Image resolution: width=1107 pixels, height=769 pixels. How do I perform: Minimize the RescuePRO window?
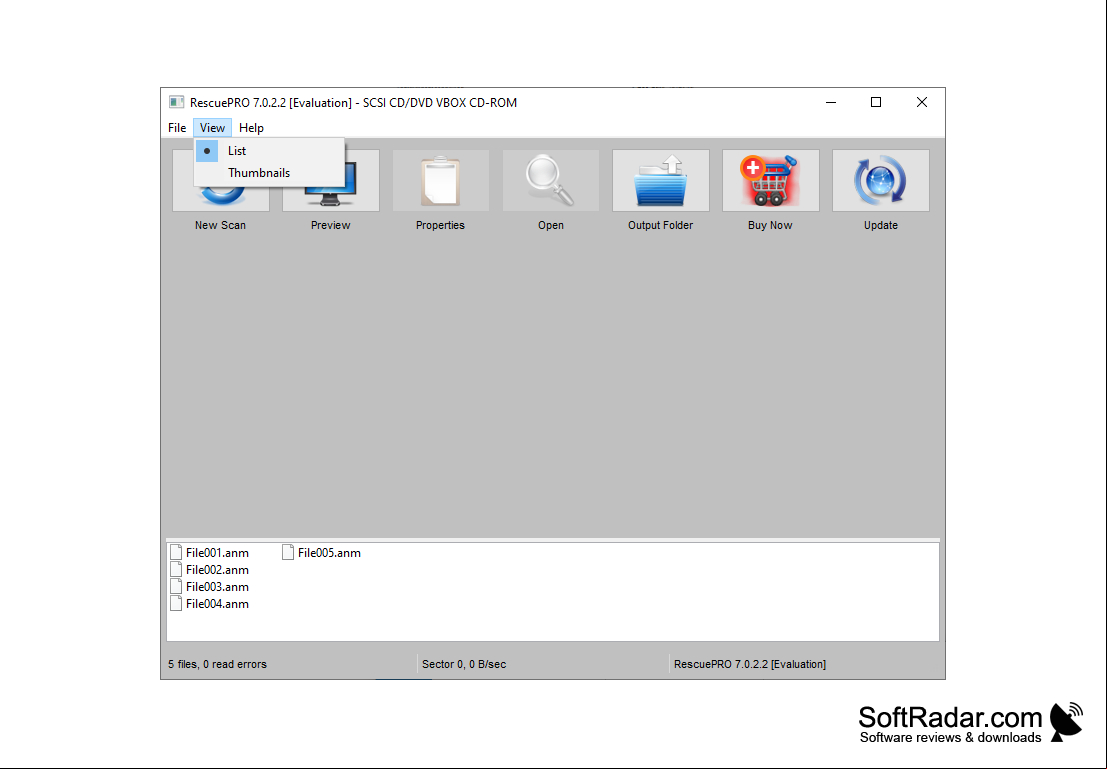831,102
